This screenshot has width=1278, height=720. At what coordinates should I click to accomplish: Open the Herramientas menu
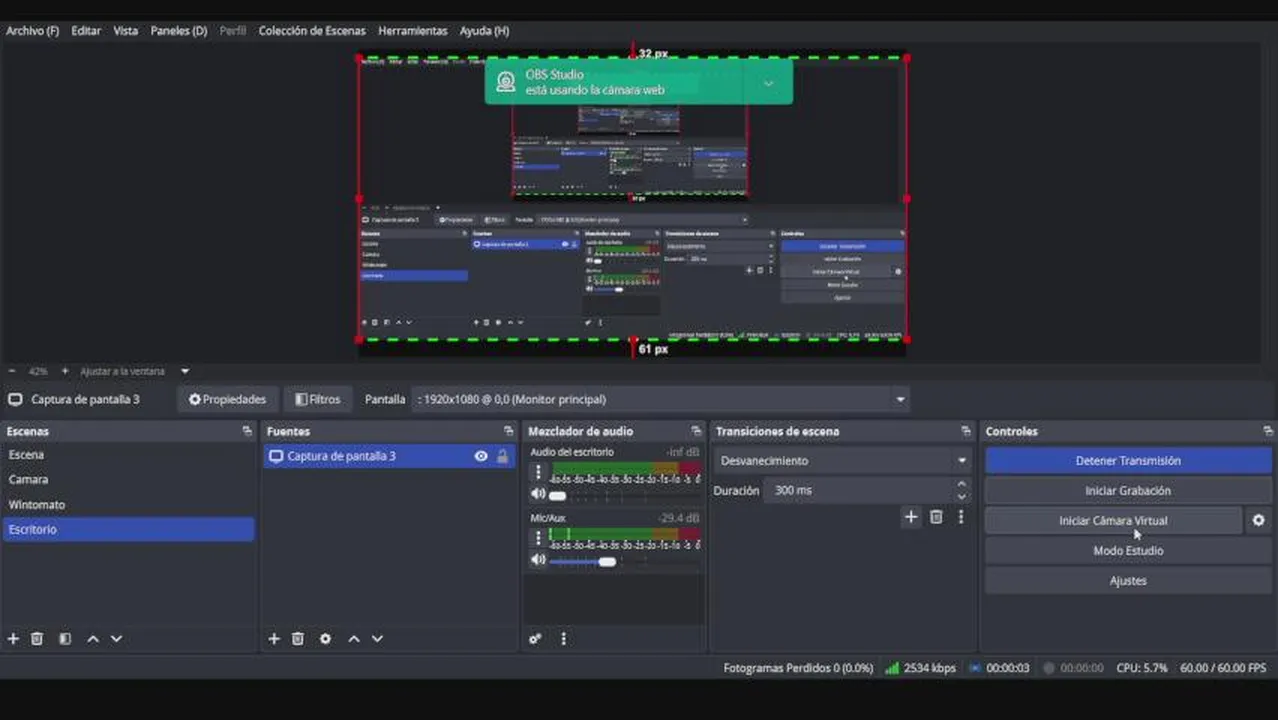[x=413, y=31]
